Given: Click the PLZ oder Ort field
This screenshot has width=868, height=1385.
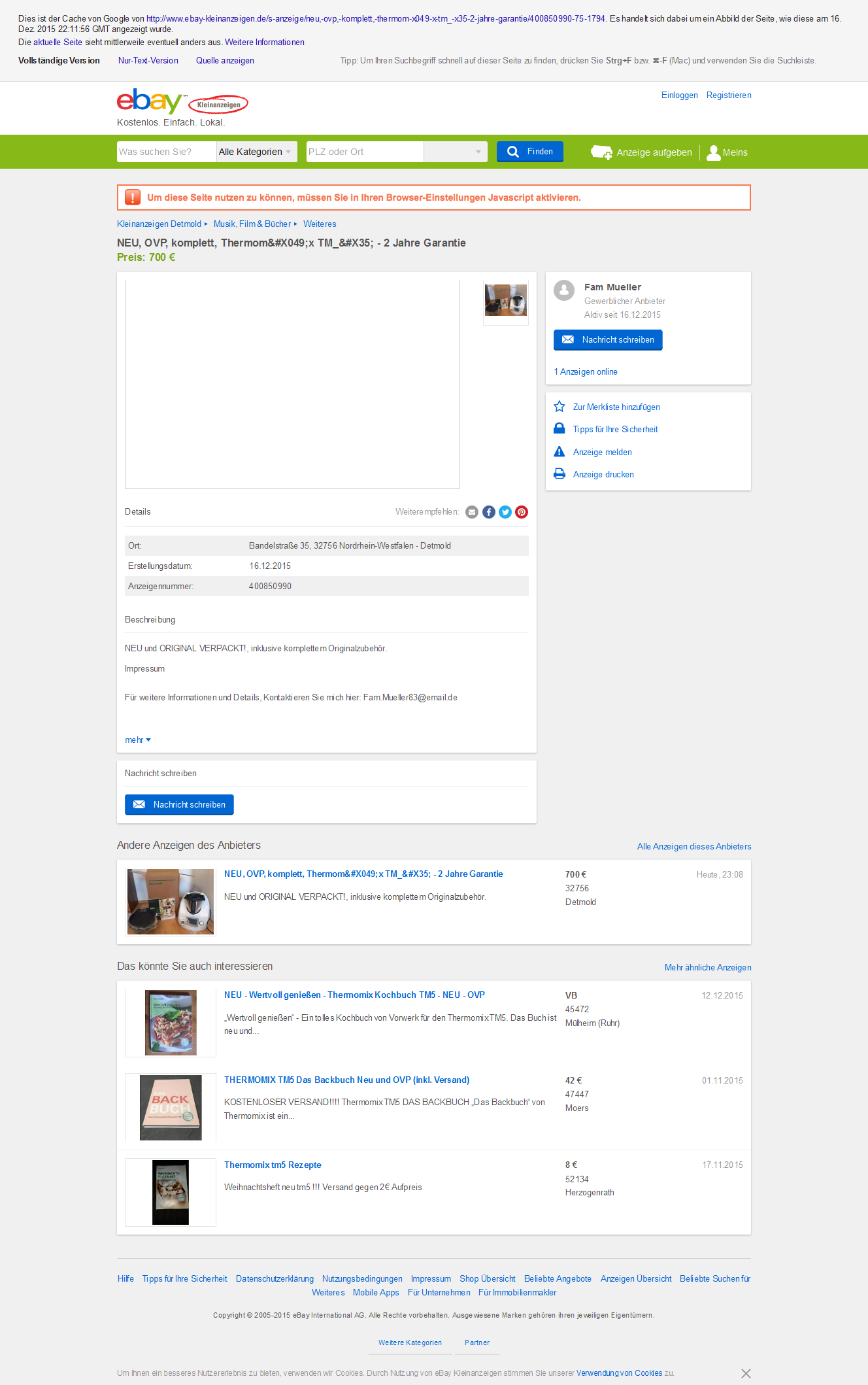Looking at the screenshot, I should (x=365, y=152).
